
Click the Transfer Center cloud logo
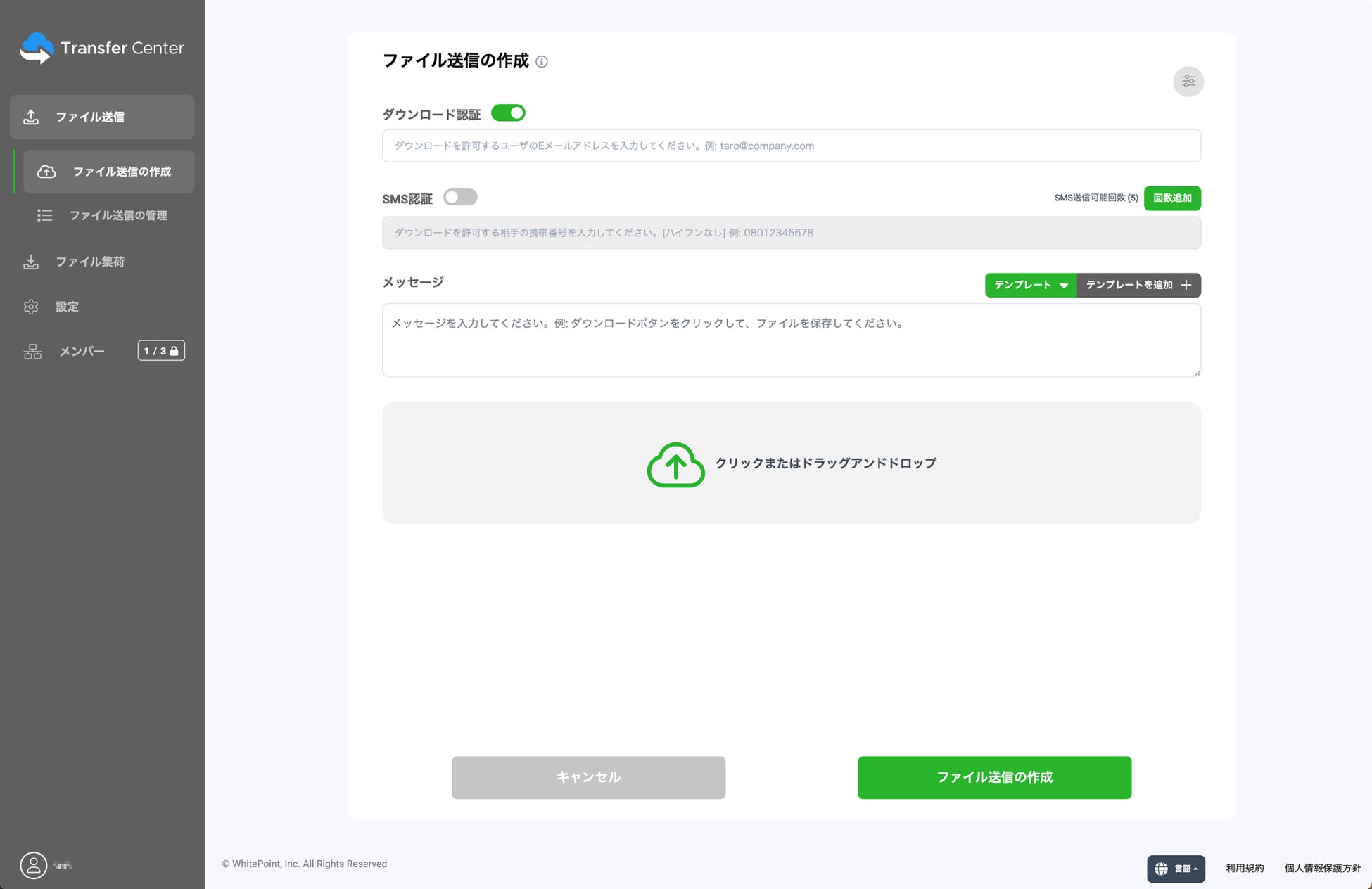click(x=36, y=48)
